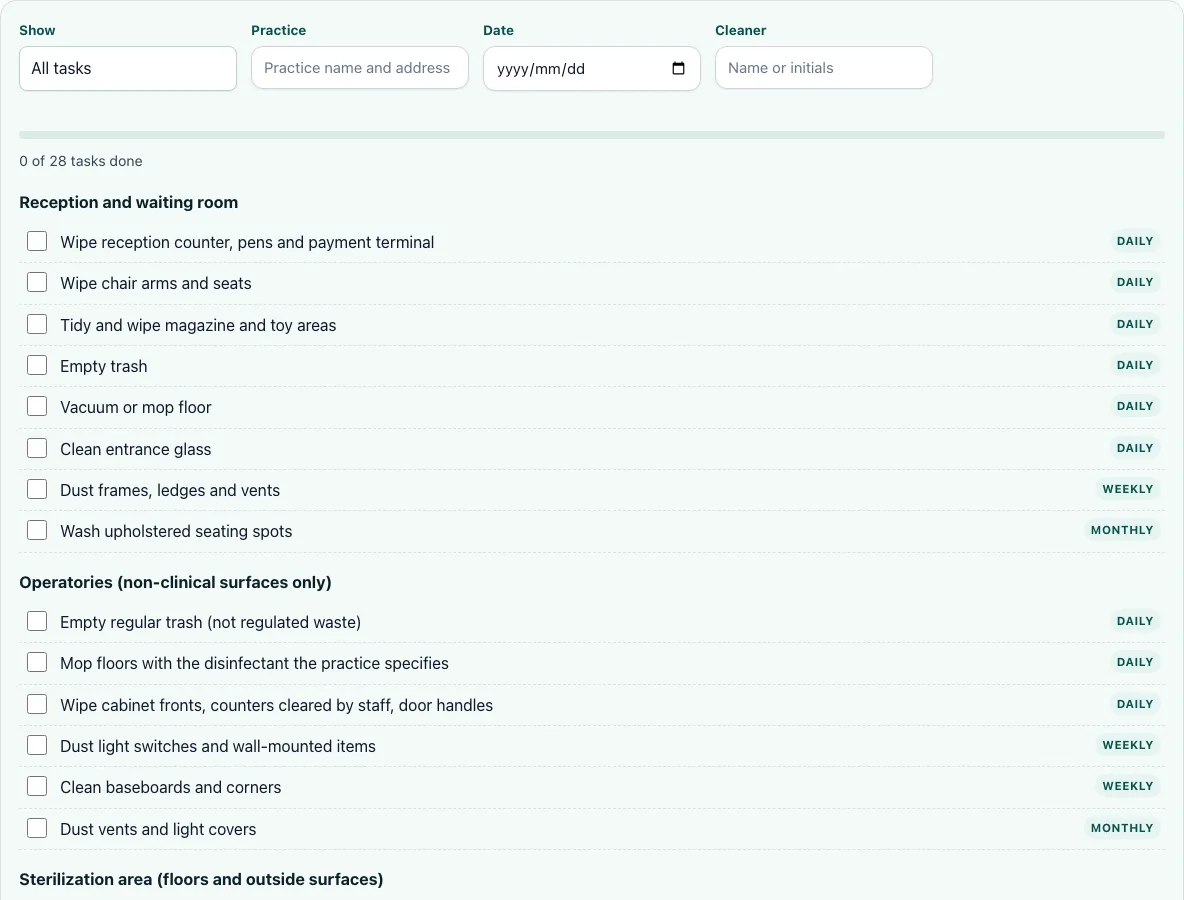This screenshot has width=1184, height=900.
Task: Check Wipe reception counter, pens and payment terminal
Action: coord(37,242)
